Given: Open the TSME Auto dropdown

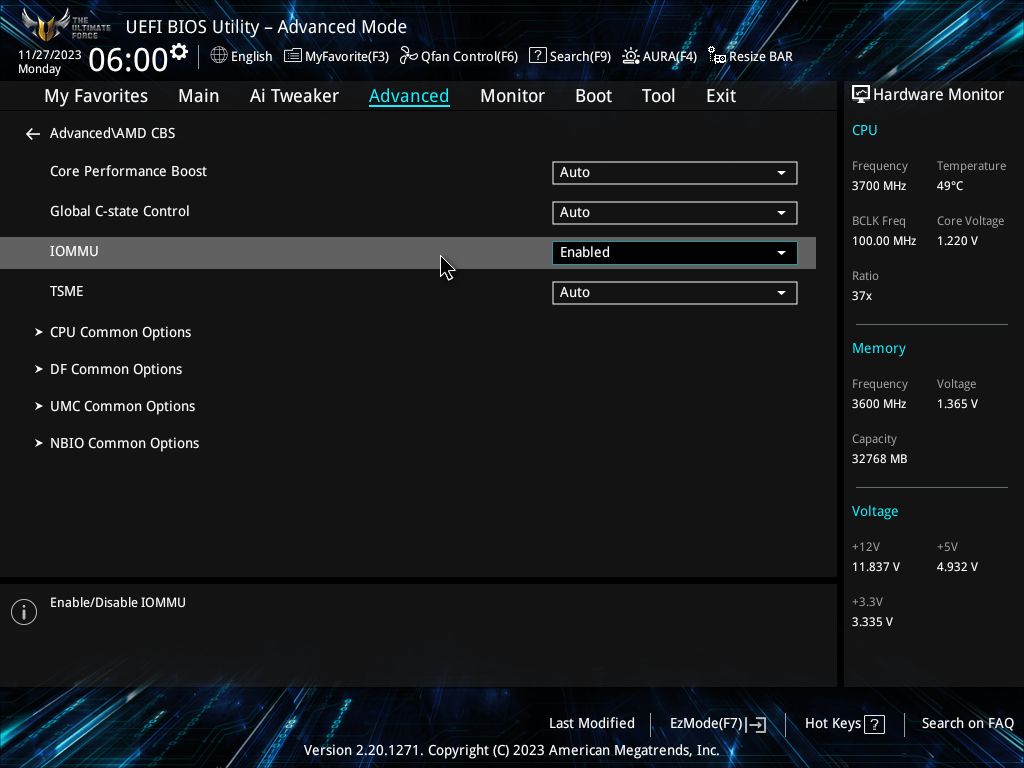Looking at the screenshot, I should (675, 293).
